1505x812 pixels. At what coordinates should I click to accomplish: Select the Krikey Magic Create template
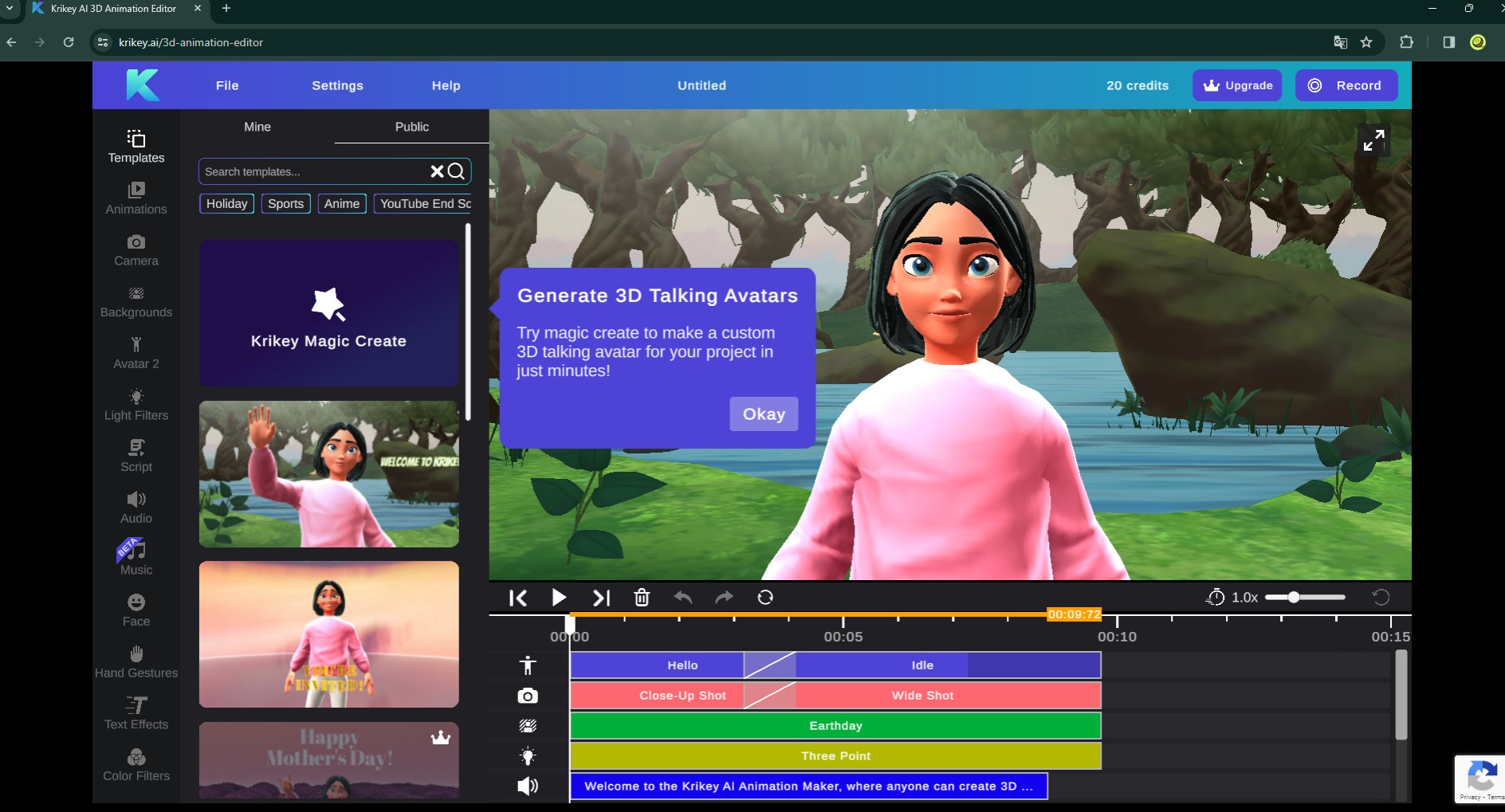329,313
